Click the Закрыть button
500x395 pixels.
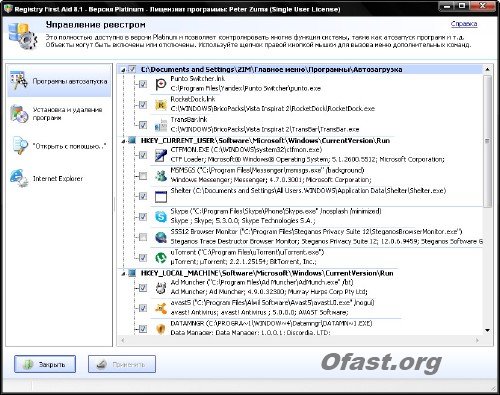pyautogui.click(x=45, y=364)
